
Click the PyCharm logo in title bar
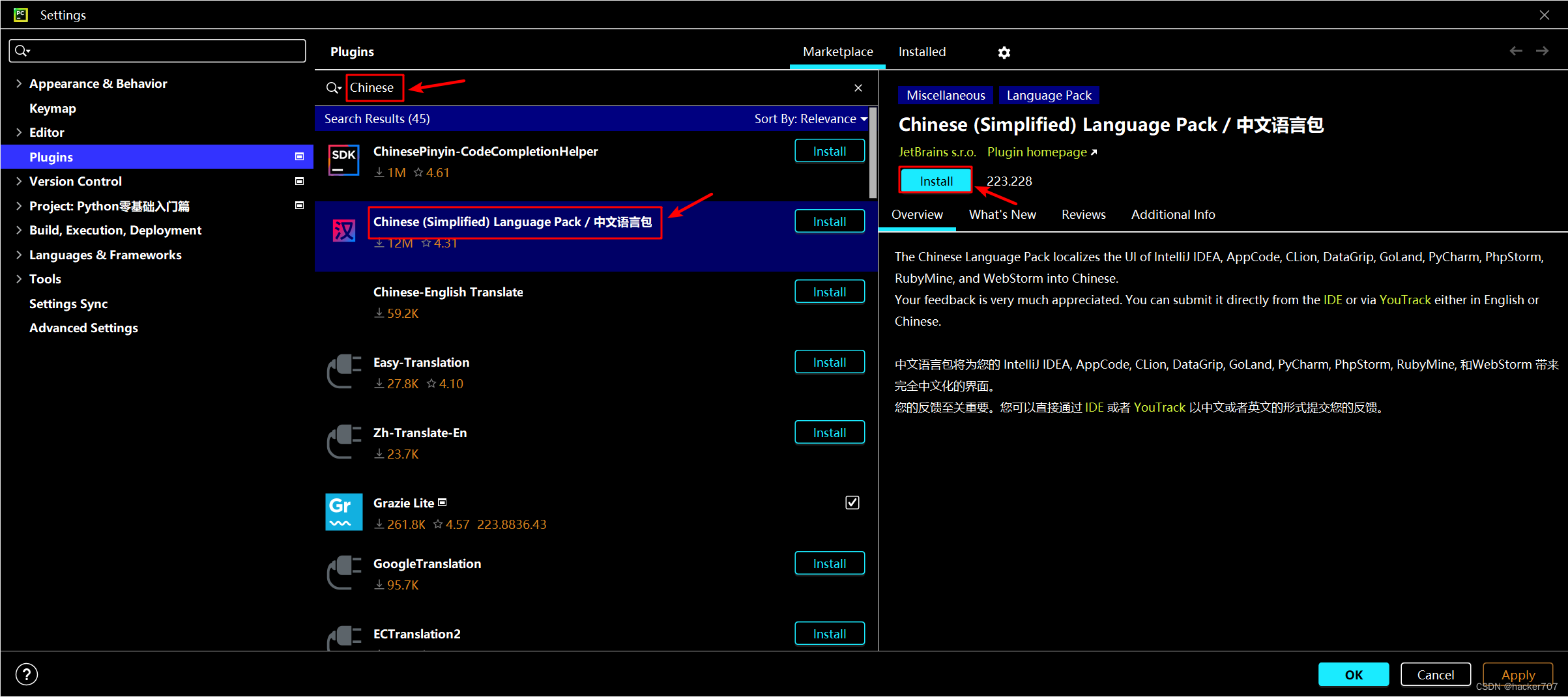21,14
